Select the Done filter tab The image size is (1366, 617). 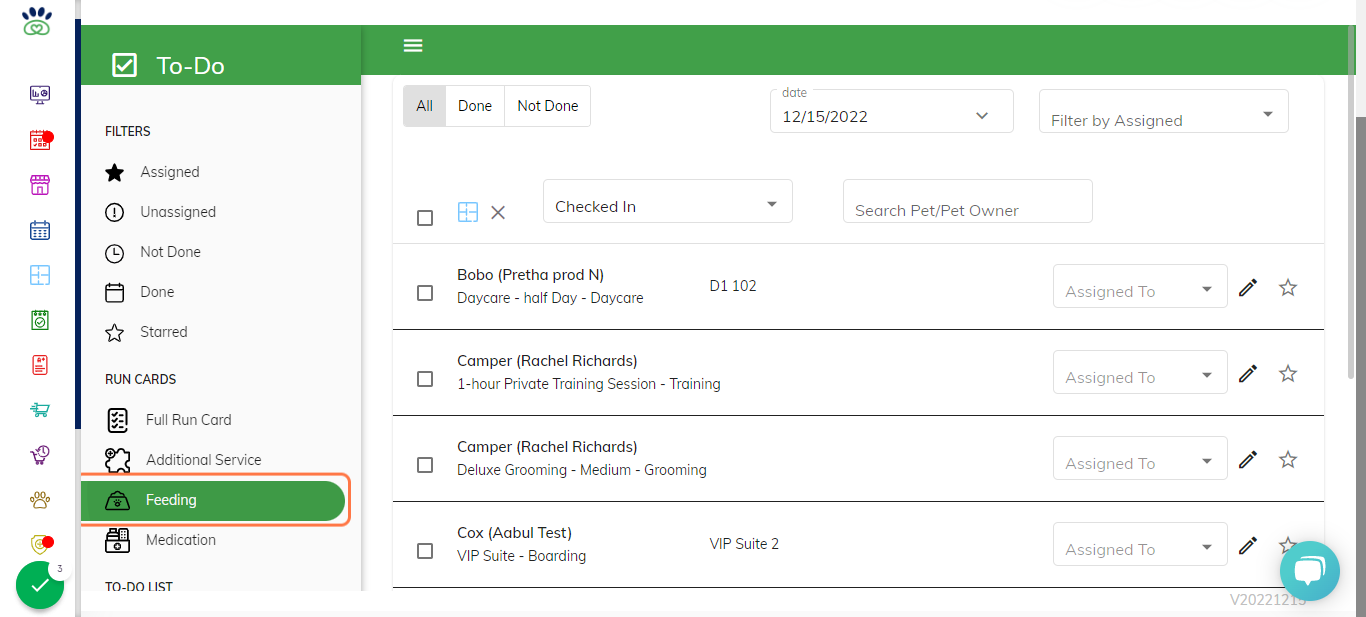click(x=475, y=106)
